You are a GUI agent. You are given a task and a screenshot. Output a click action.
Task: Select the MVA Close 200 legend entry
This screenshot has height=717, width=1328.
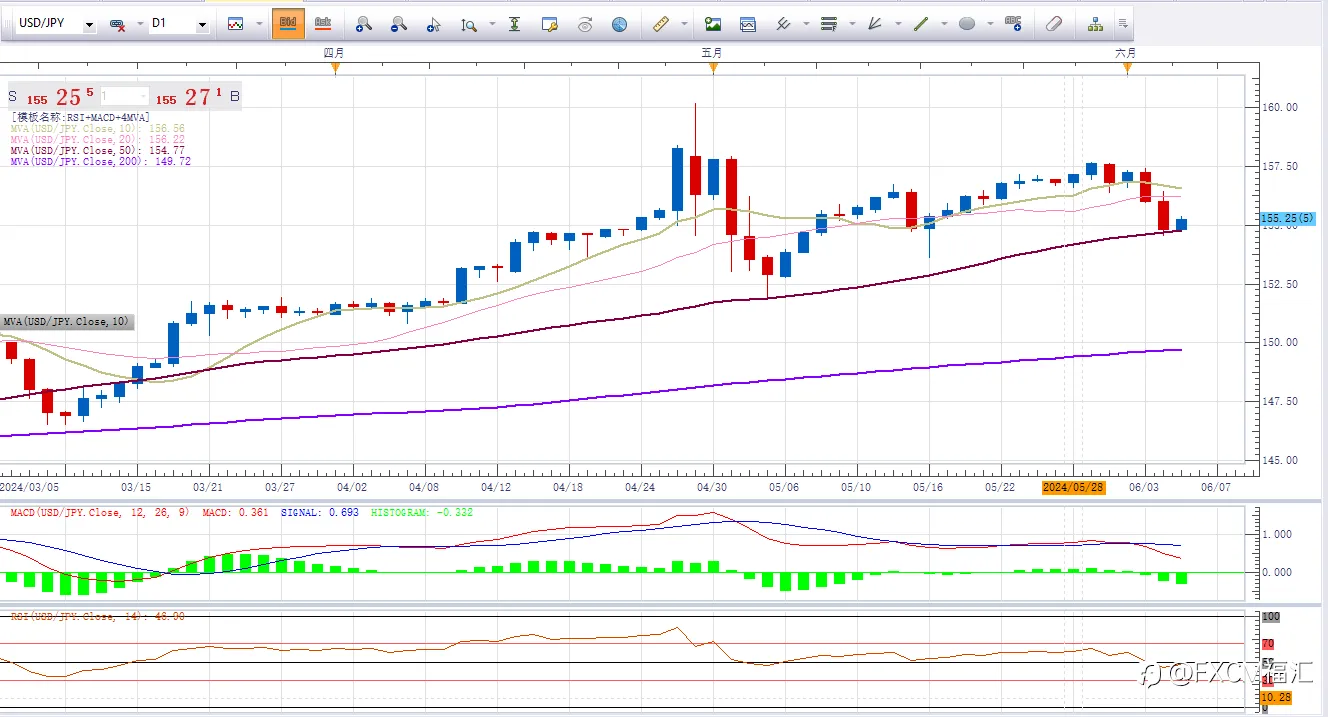101,162
